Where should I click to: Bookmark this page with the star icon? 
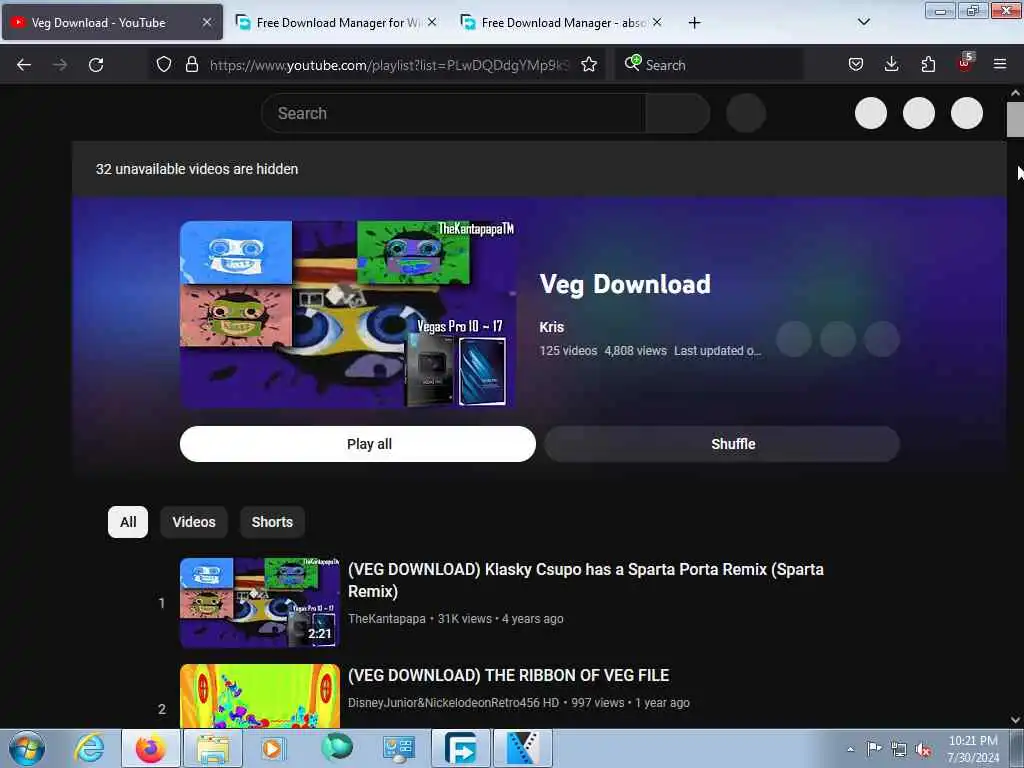coord(589,64)
